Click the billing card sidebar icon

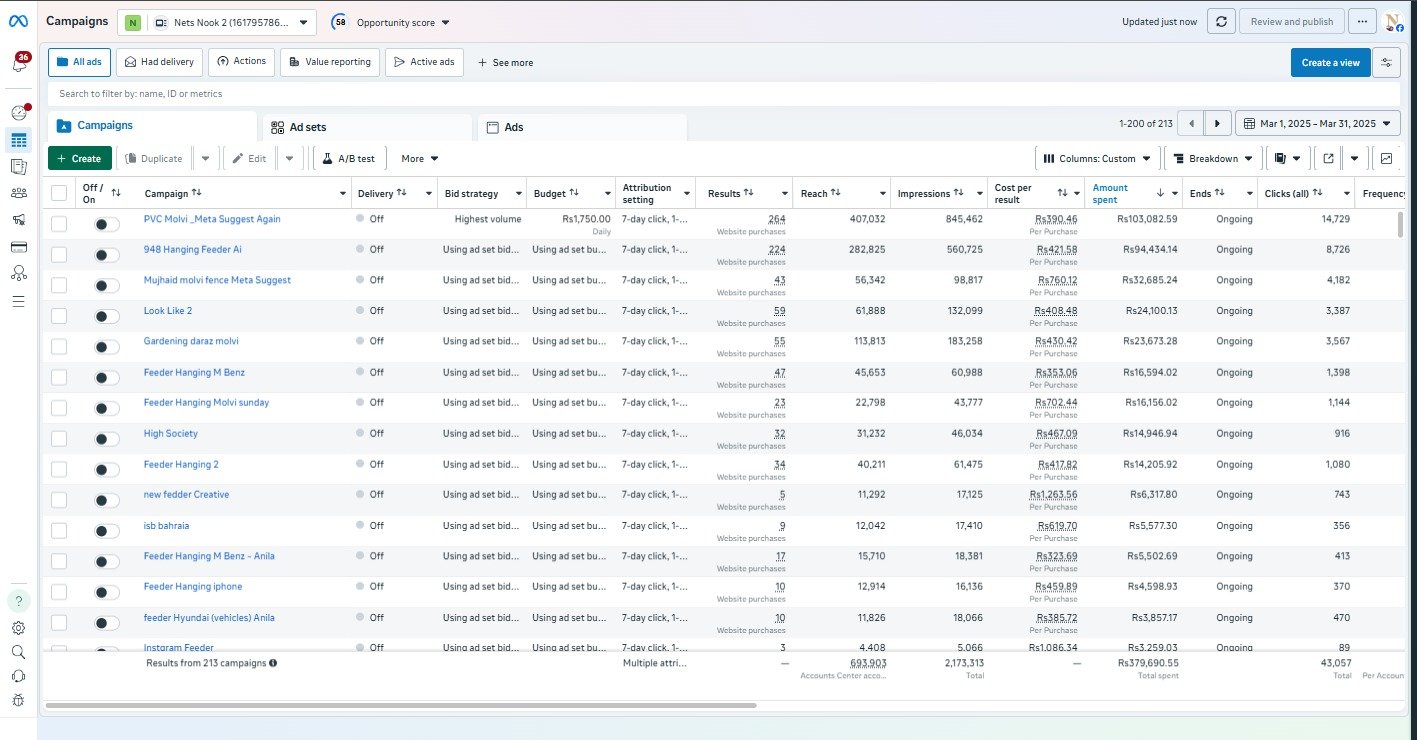click(19, 246)
